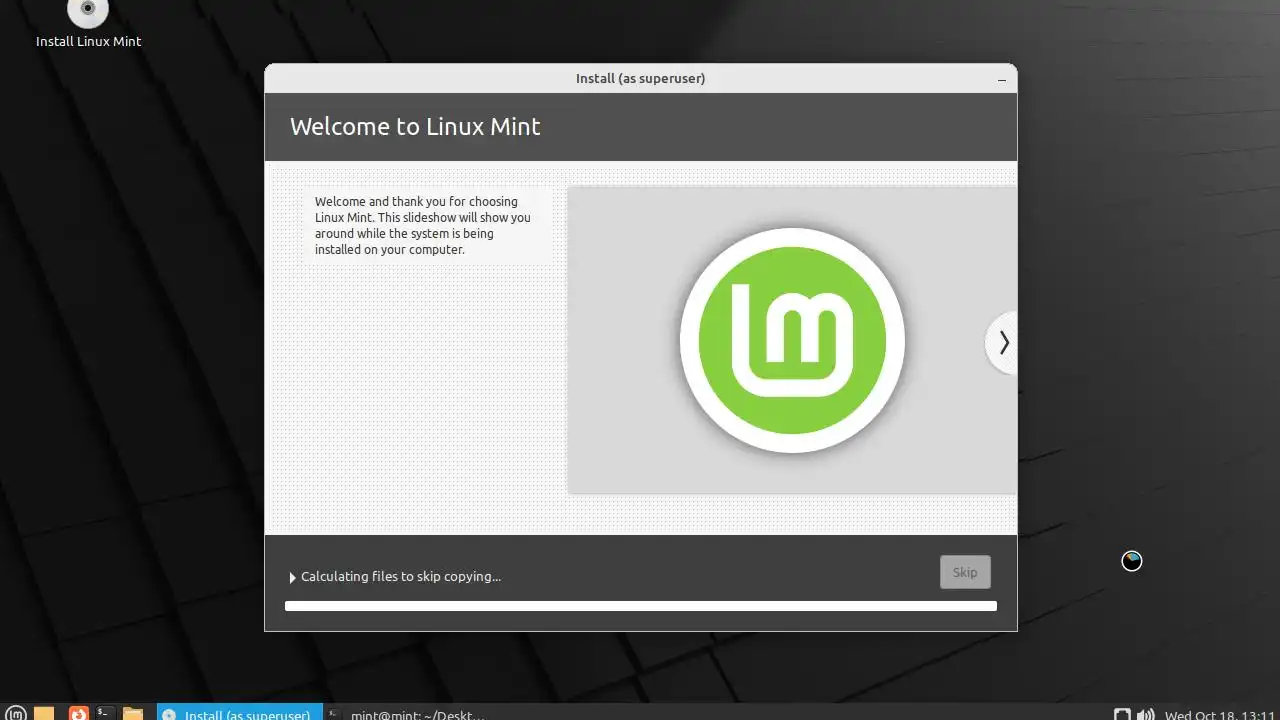Image resolution: width=1280 pixels, height=720 pixels.
Task: Open the Install Linux Mint desktop icon
Action: pos(88,25)
